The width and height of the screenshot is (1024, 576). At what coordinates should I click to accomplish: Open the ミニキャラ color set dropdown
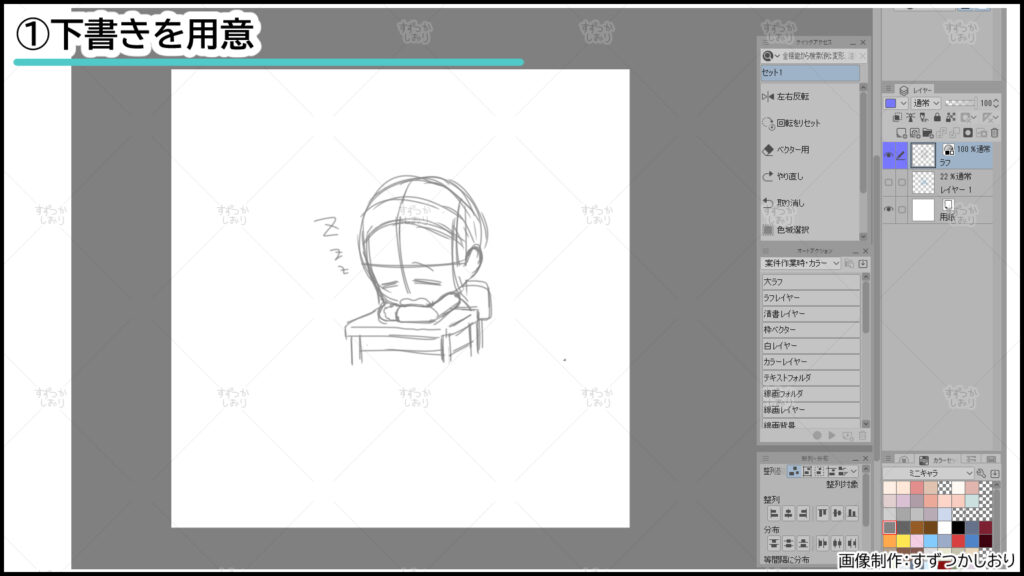[x=928, y=473]
